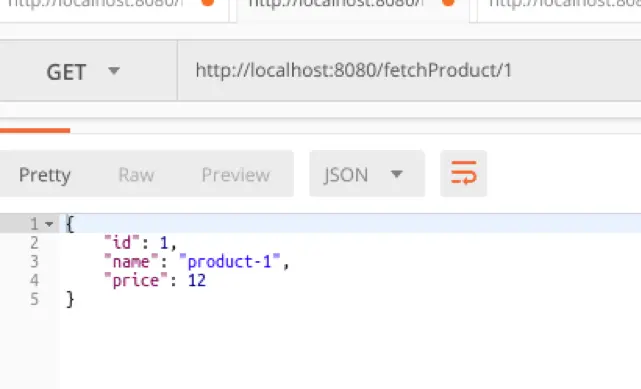Image resolution: width=641 pixels, height=389 pixels.
Task: Click line number 3 in the gutter
Action: tap(34, 262)
